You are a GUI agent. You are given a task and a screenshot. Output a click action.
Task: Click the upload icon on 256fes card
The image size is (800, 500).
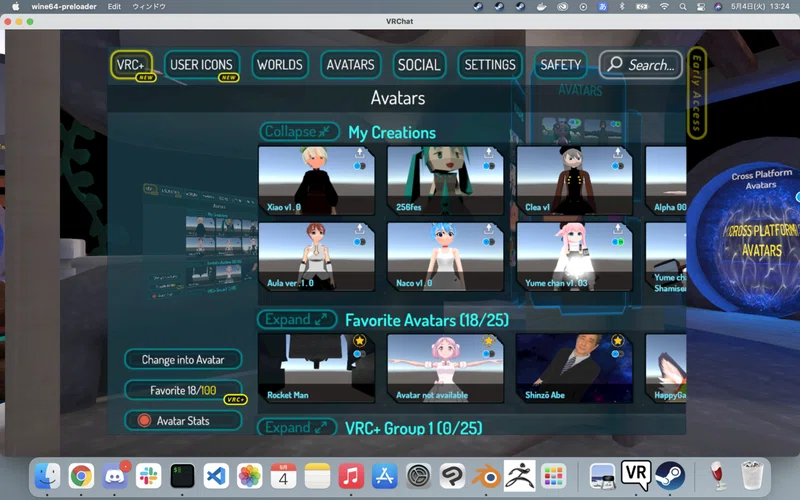pyautogui.click(x=489, y=152)
